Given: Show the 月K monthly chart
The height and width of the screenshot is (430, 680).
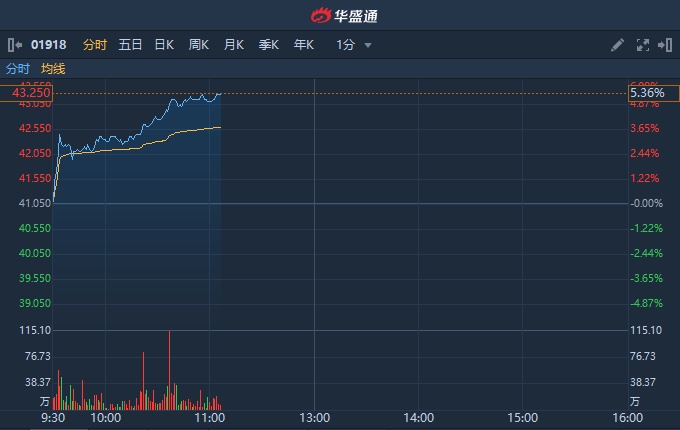Looking at the screenshot, I should point(234,45).
